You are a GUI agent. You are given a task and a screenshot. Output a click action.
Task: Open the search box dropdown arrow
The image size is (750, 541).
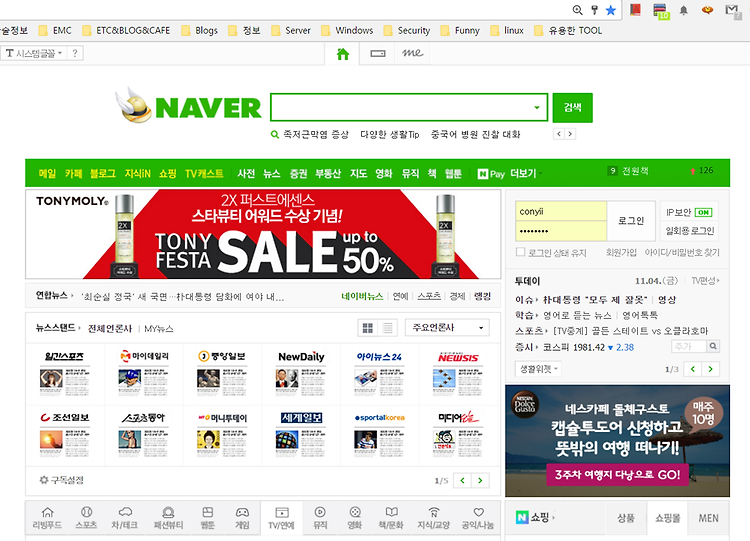(x=537, y=107)
